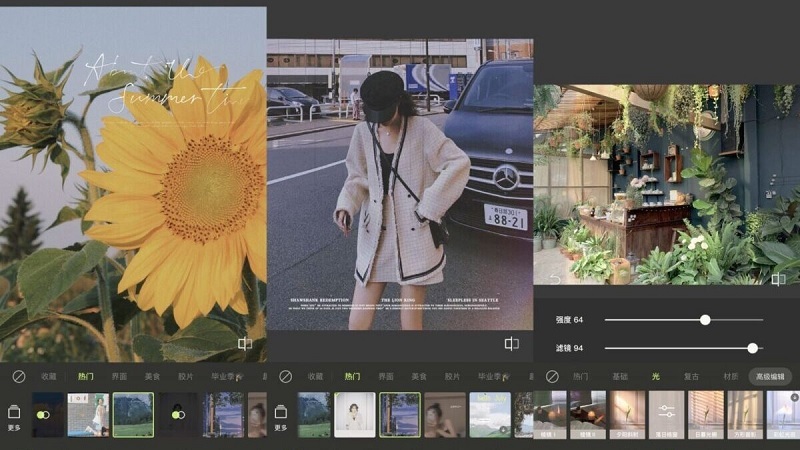
Task: Open 更多 filter store in the left panel
Action: click(x=14, y=416)
